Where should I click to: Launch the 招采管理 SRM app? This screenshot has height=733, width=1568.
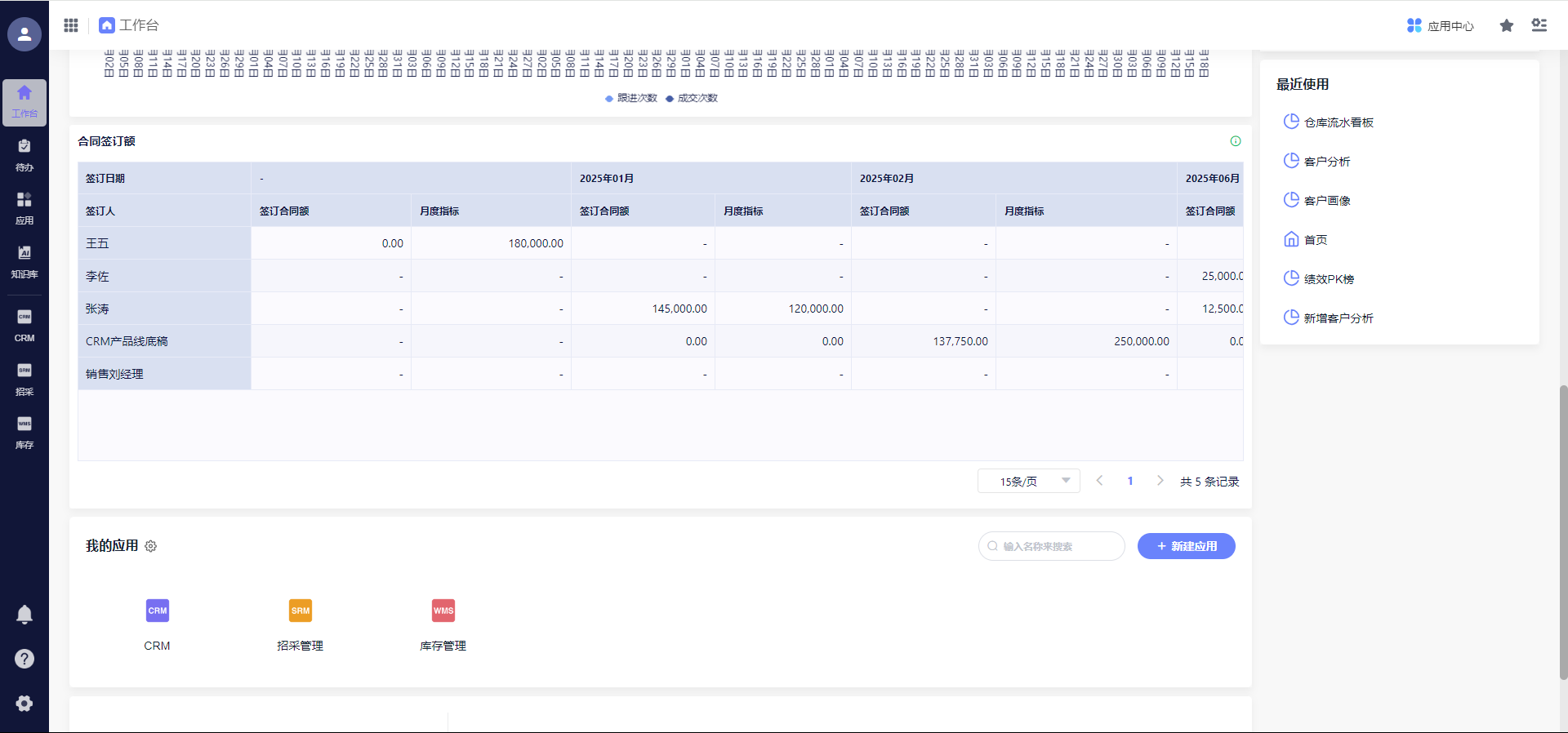(x=301, y=611)
